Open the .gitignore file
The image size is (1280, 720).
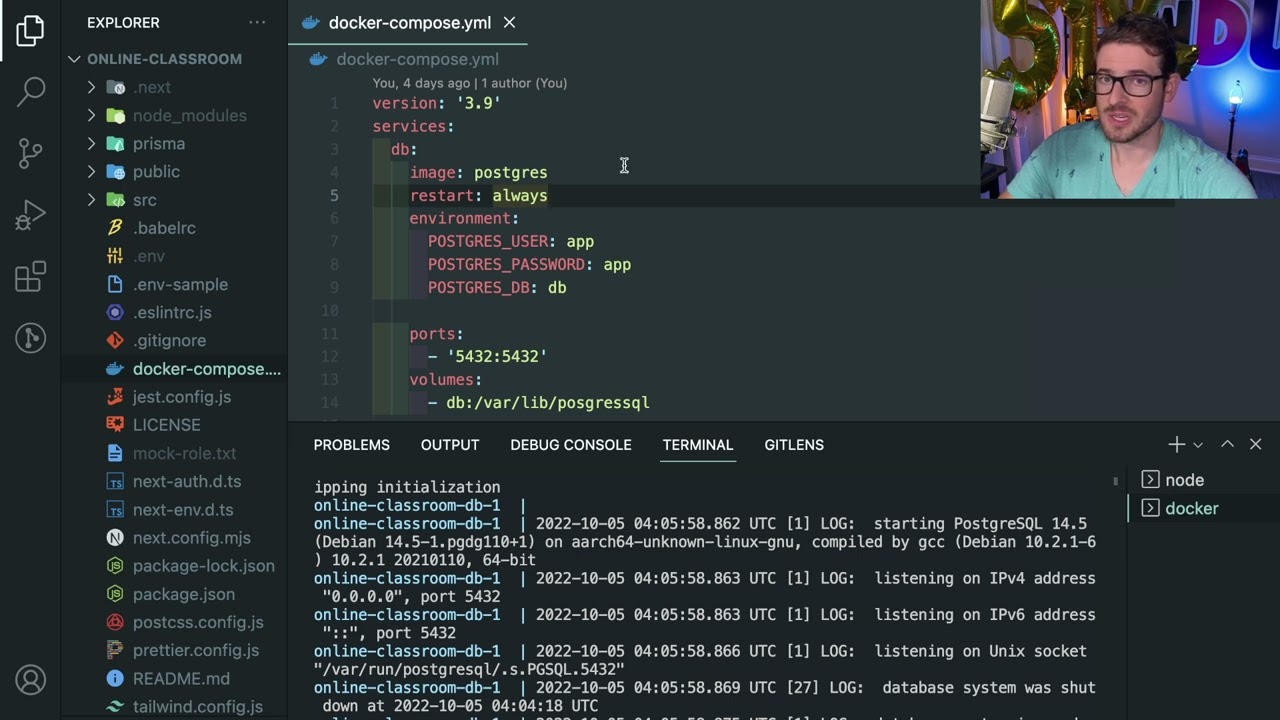[169, 340]
